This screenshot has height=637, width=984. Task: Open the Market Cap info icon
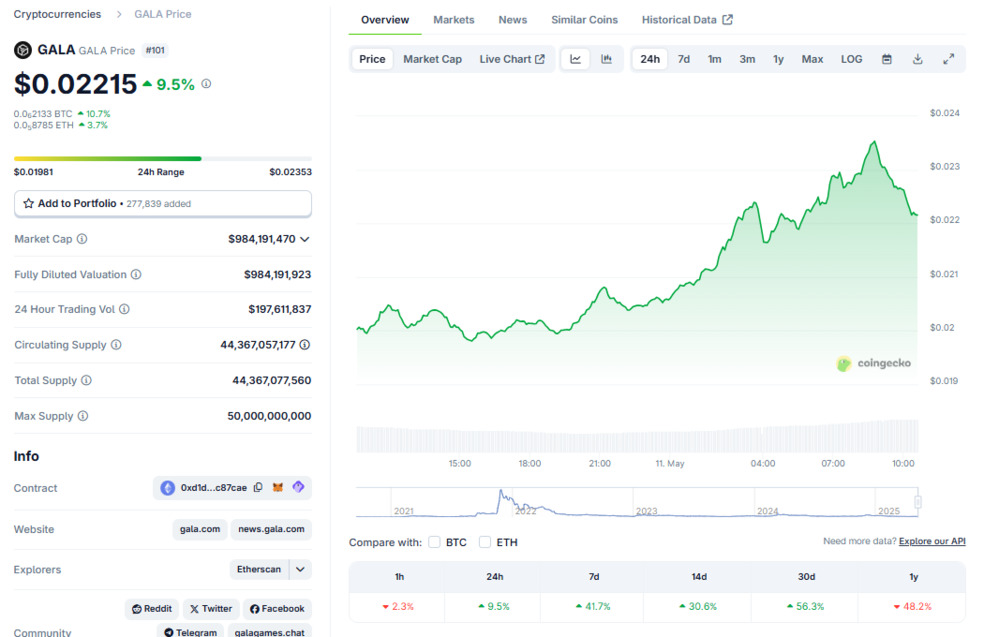[82, 238]
